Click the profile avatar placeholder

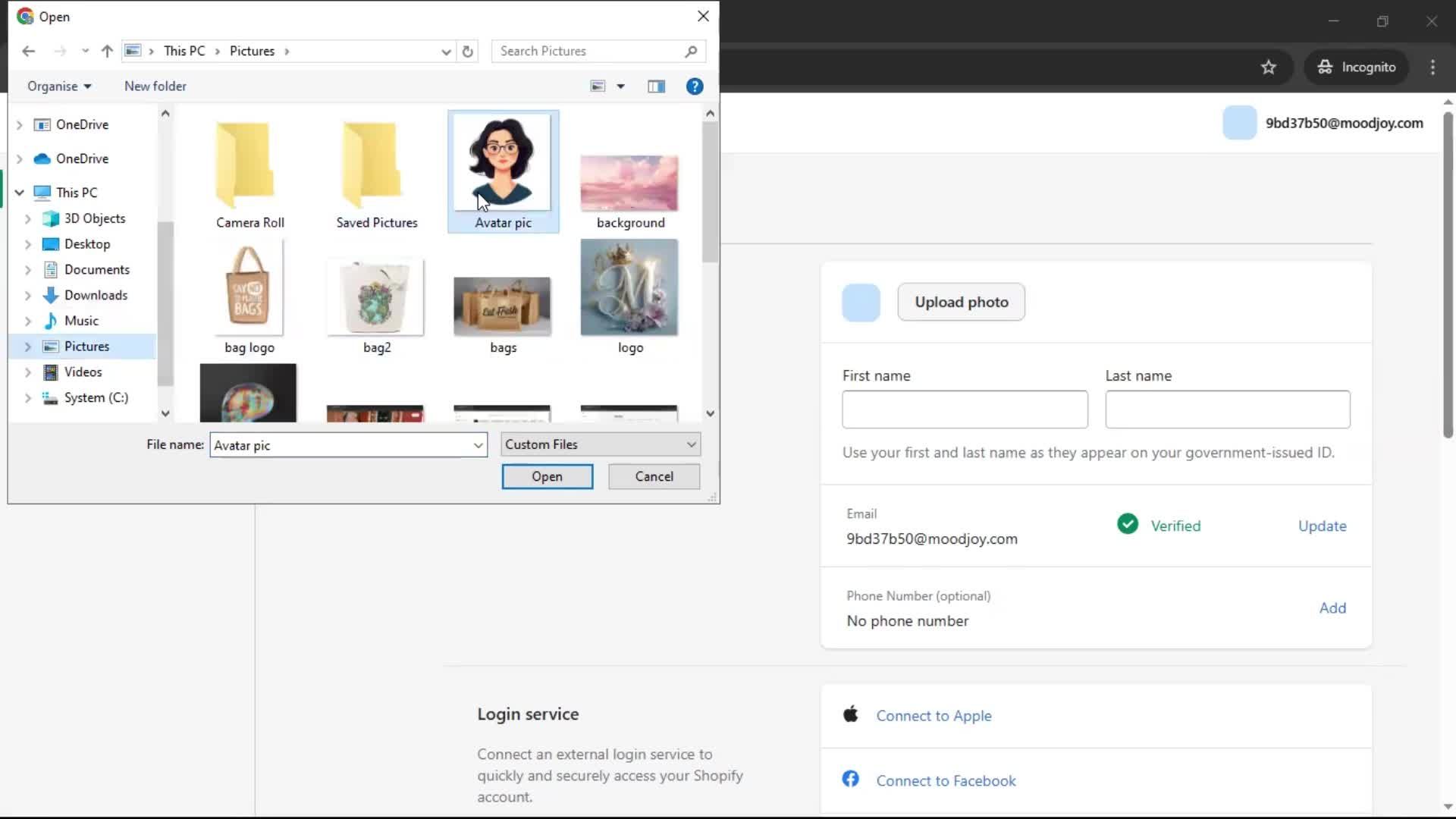861,303
